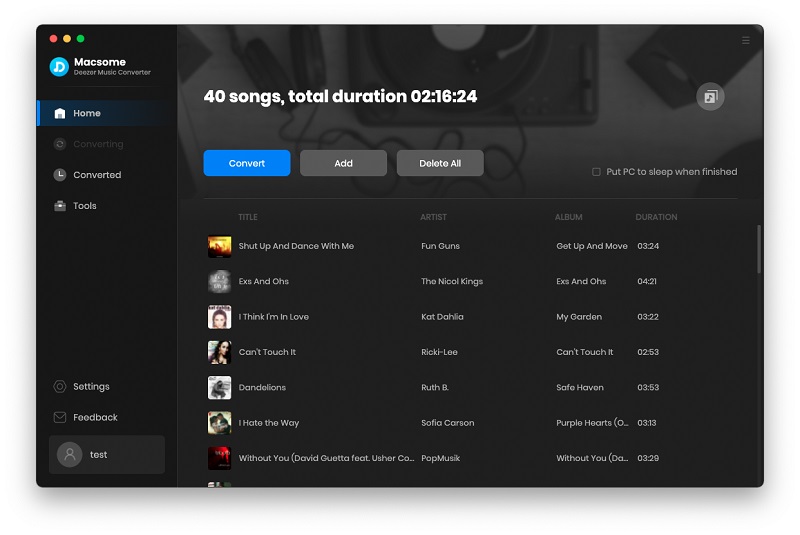The image size is (800, 535).
Task: Click the 40 songs total duration heading
Action: click(x=340, y=97)
